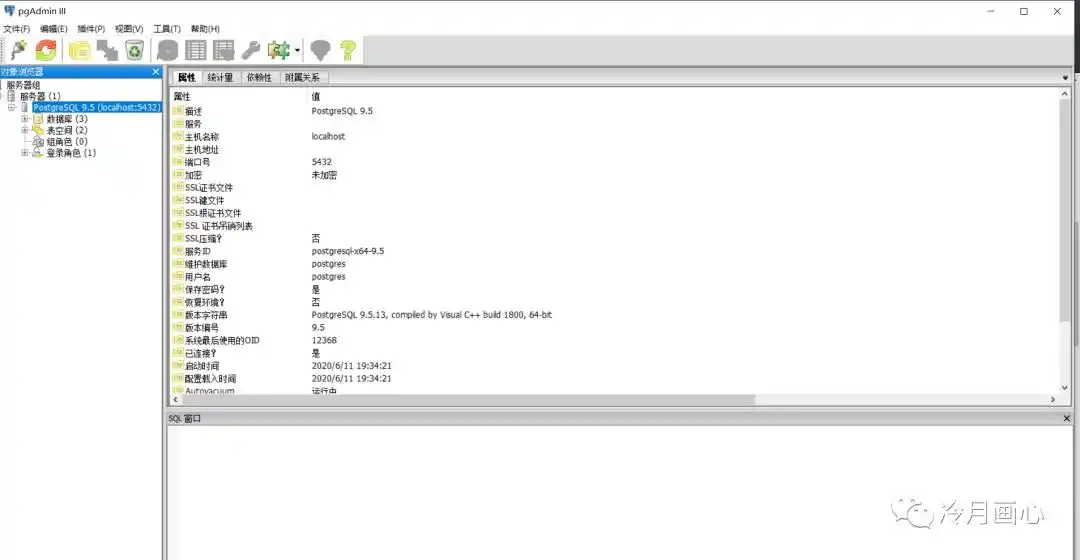Click the yellow question mark help icon

[347, 50]
